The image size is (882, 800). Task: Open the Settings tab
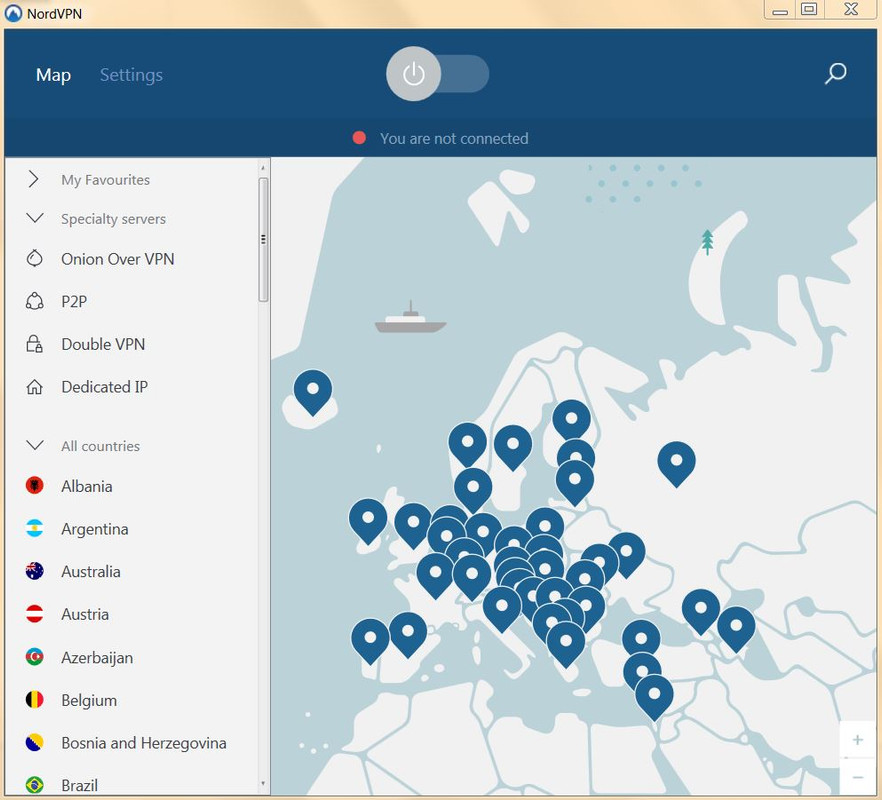point(131,75)
